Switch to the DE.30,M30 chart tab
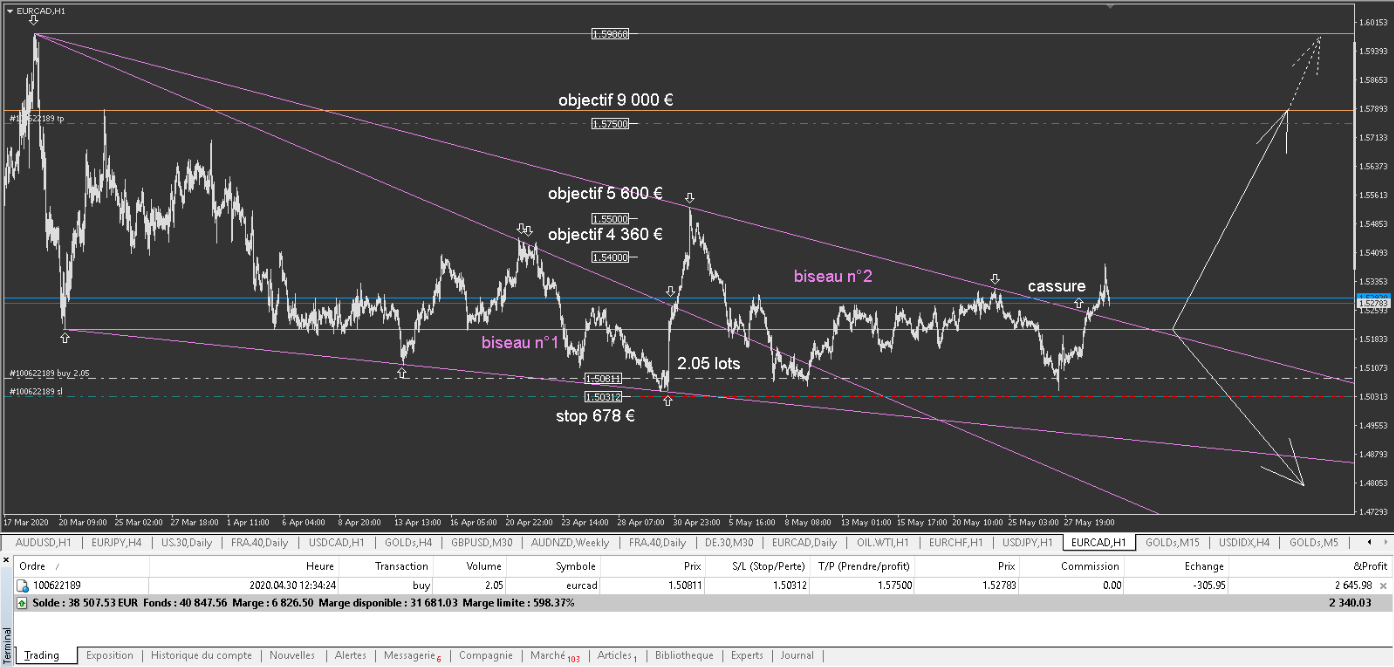The height and width of the screenshot is (667, 1394). 728,542
